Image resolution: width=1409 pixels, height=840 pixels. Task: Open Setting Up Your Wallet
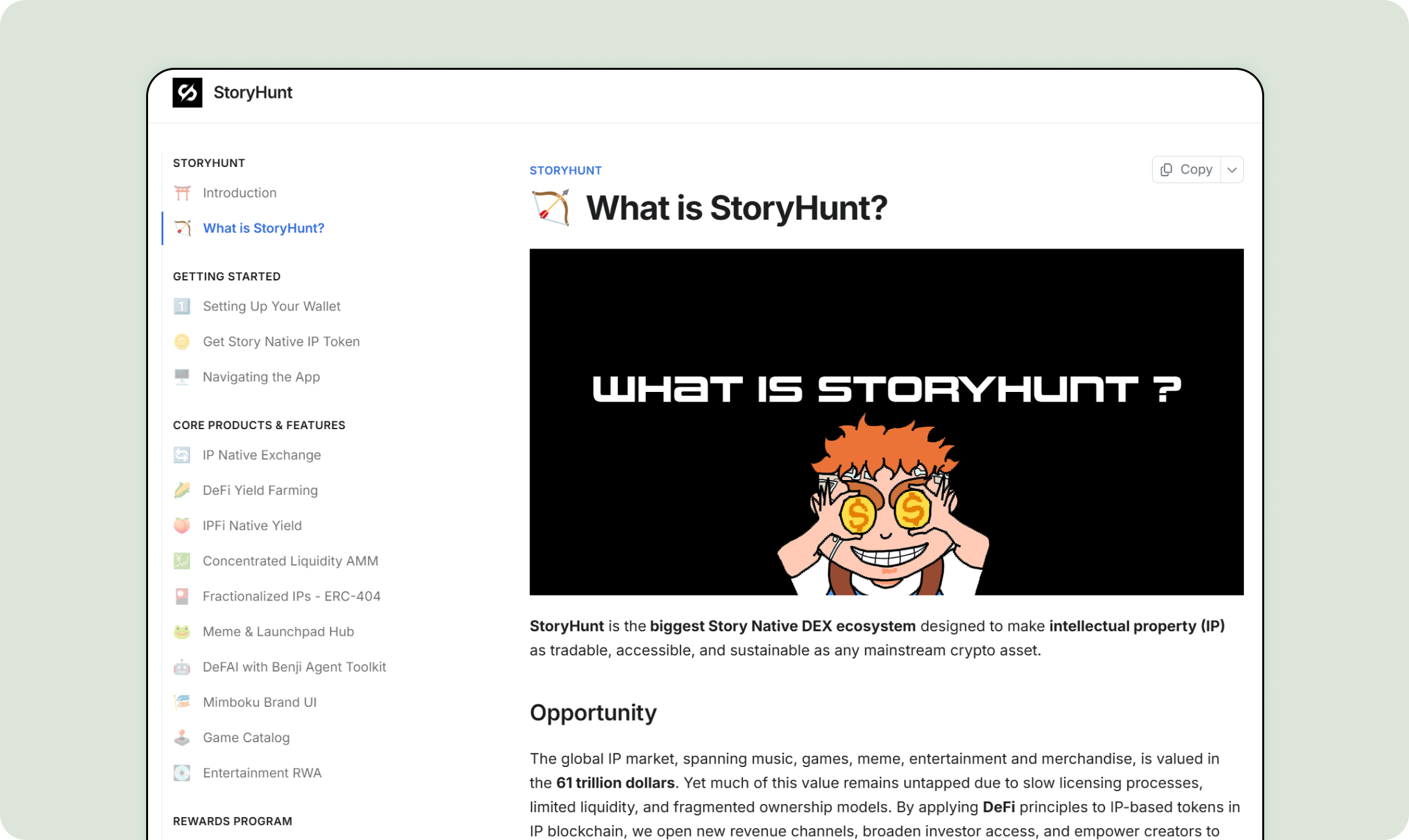click(x=271, y=307)
